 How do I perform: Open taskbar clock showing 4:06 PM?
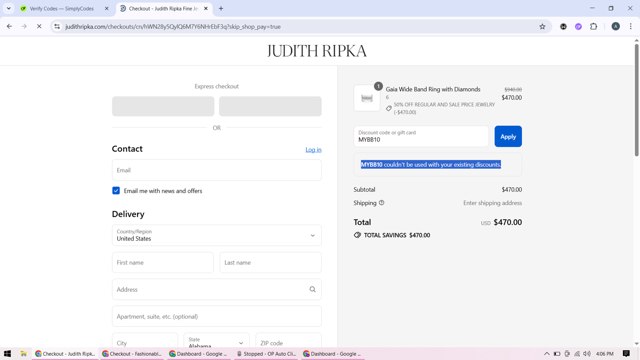click(604, 353)
